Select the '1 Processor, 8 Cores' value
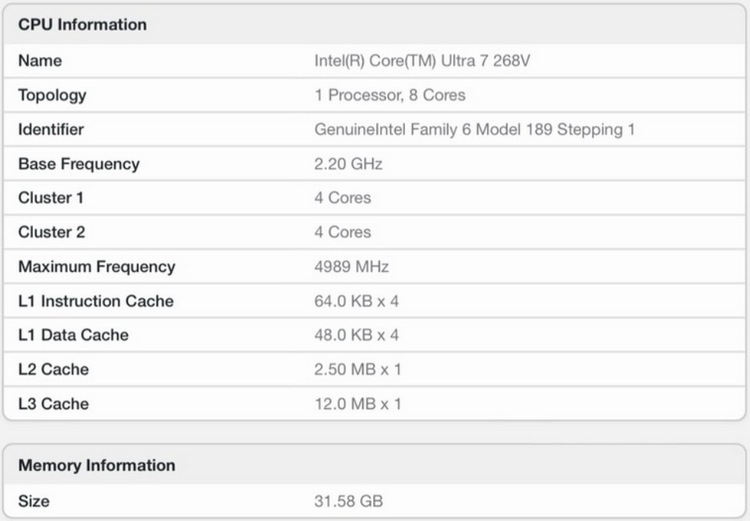The width and height of the screenshot is (750, 521). click(390, 96)
